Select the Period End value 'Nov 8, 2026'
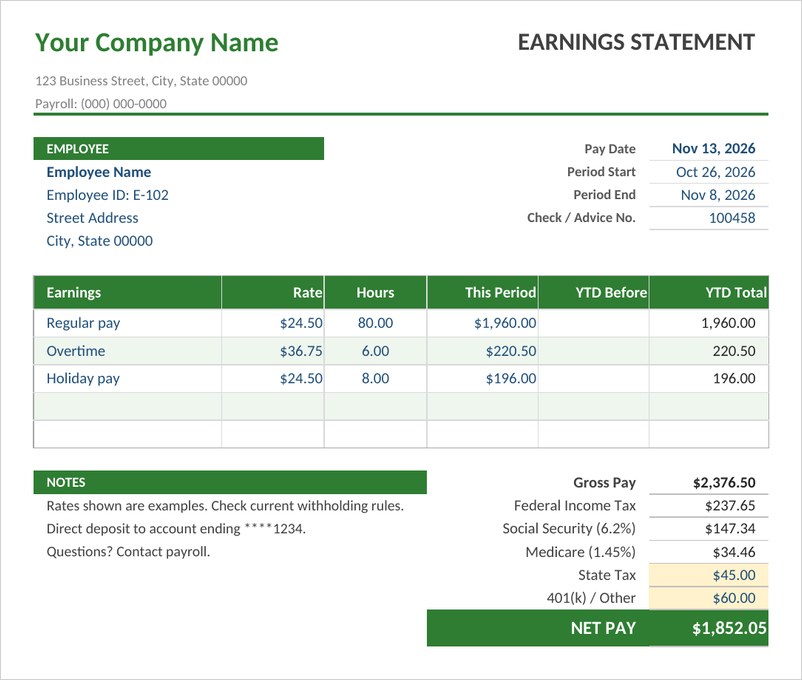The width and height of the screenshot is (802, 680). click(718, 195)
